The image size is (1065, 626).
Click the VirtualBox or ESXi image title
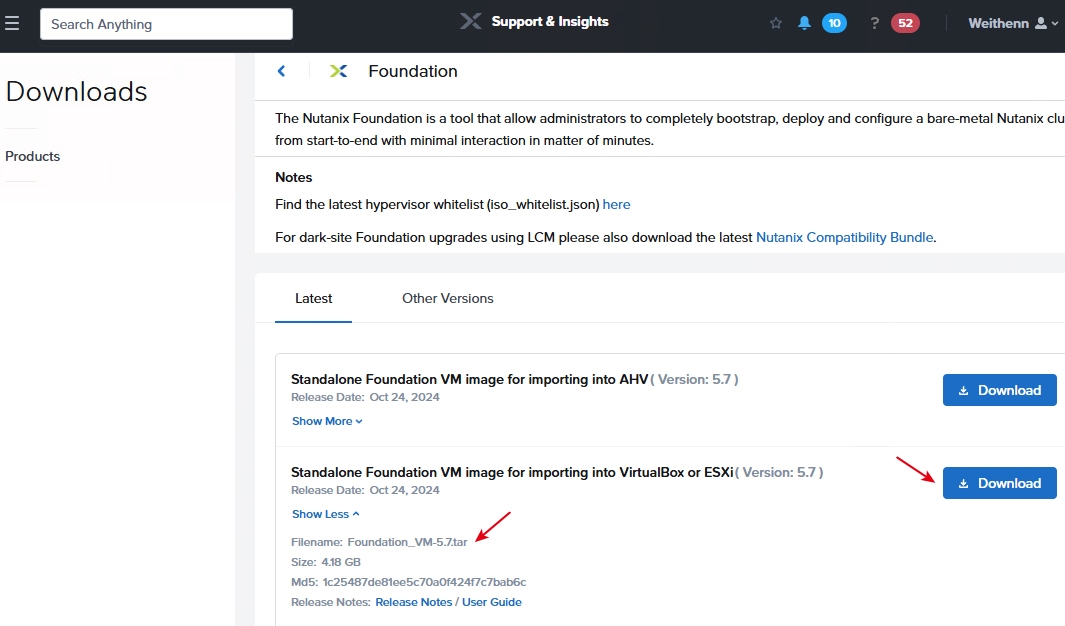[x=512, y=473]
